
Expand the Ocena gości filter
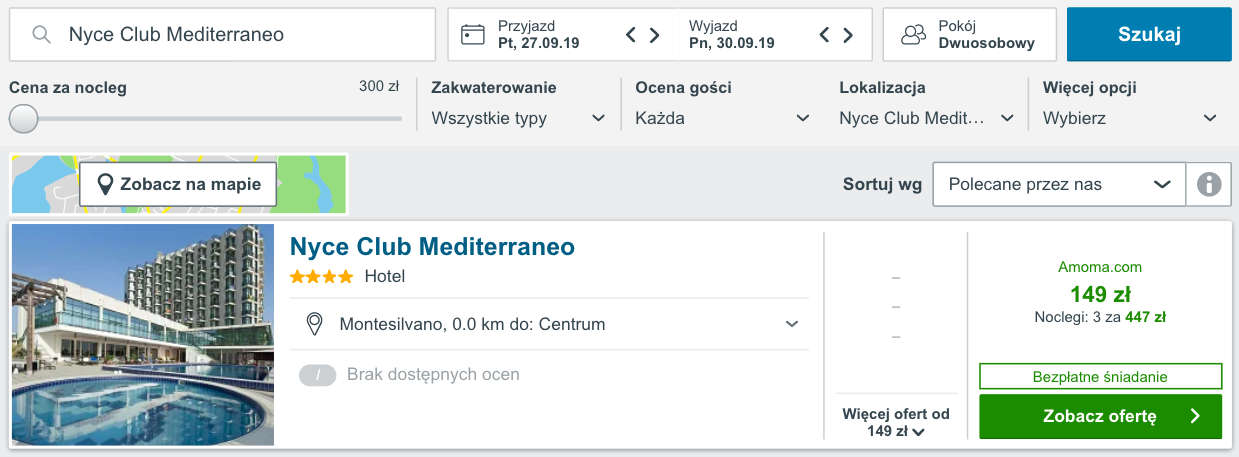pyautogui.click(x=722, y=118)
